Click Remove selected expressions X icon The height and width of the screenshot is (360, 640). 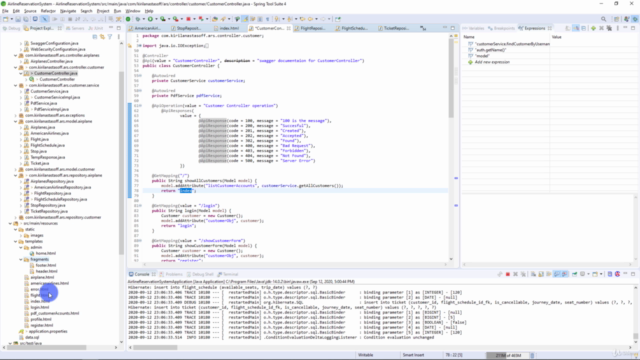[x=601, y=28]
